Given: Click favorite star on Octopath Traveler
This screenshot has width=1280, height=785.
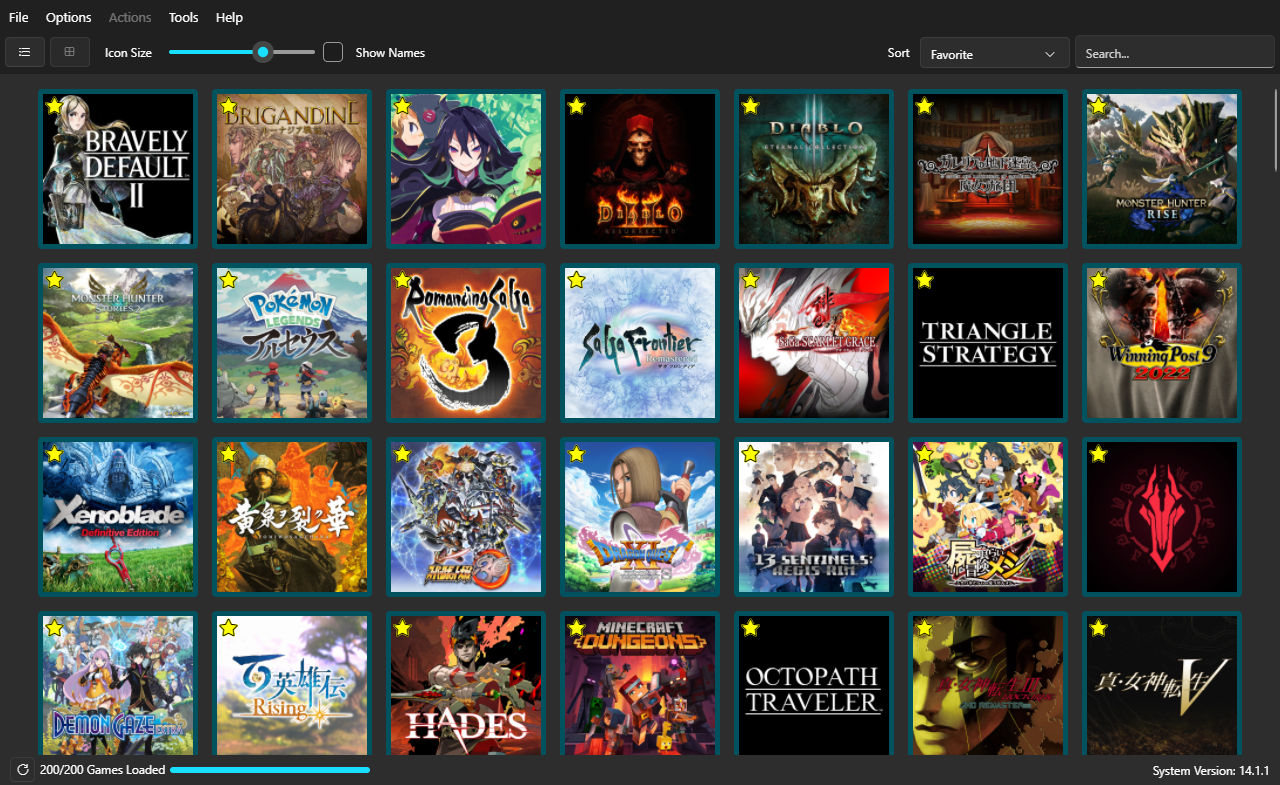Looking at the screenshot, I should 750,628.
